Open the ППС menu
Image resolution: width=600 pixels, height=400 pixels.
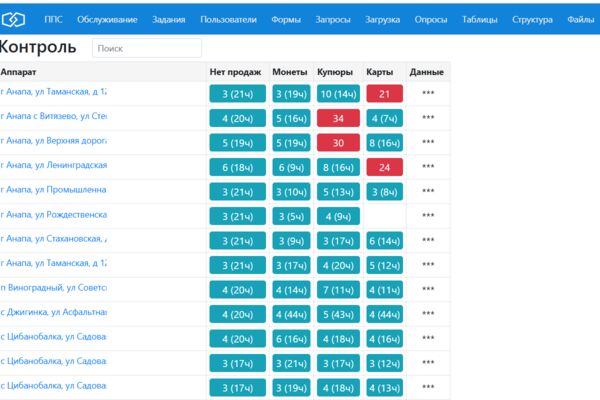click(x=53, y=20)
